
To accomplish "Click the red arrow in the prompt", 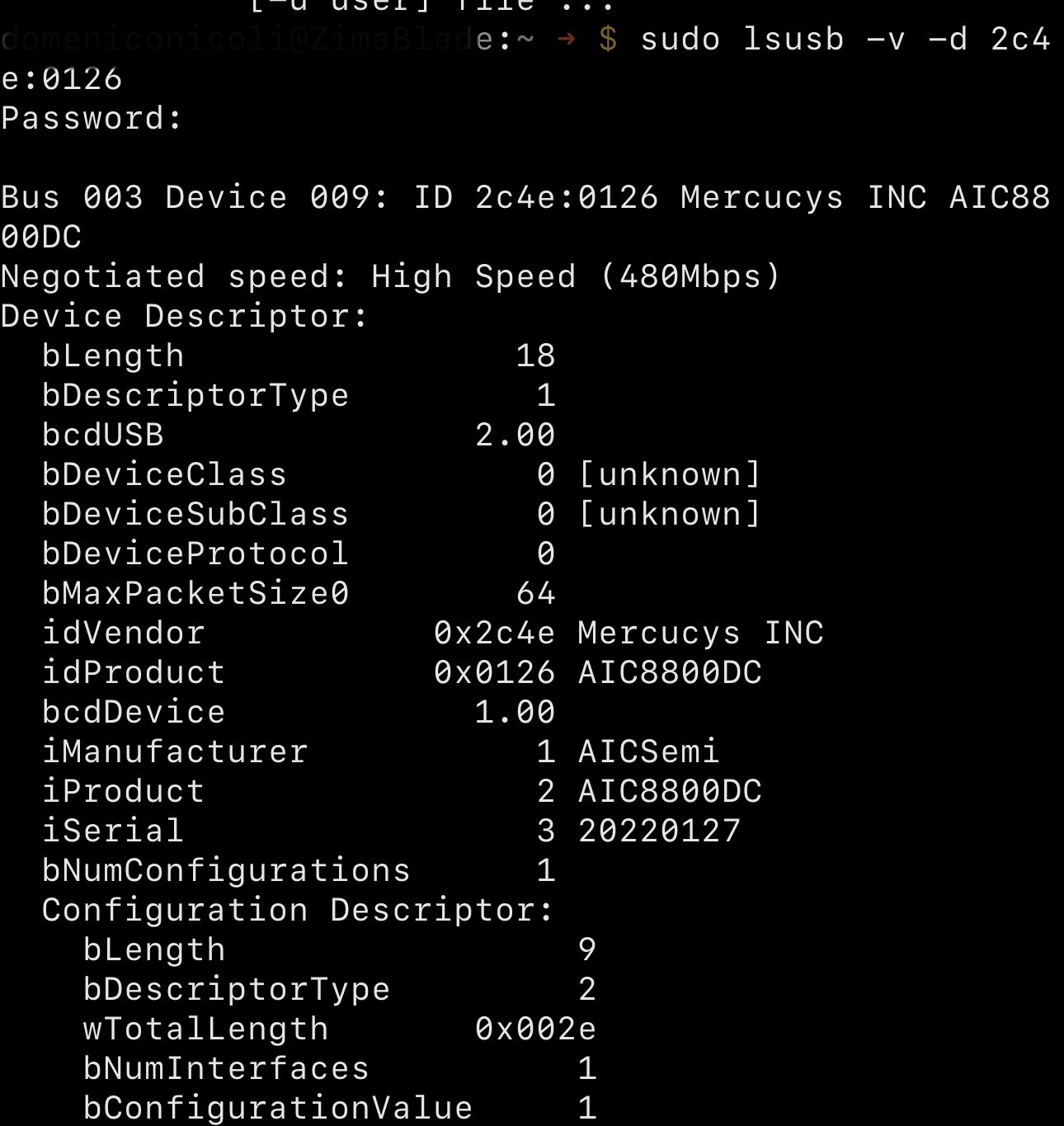I will (x=567, y=40).
